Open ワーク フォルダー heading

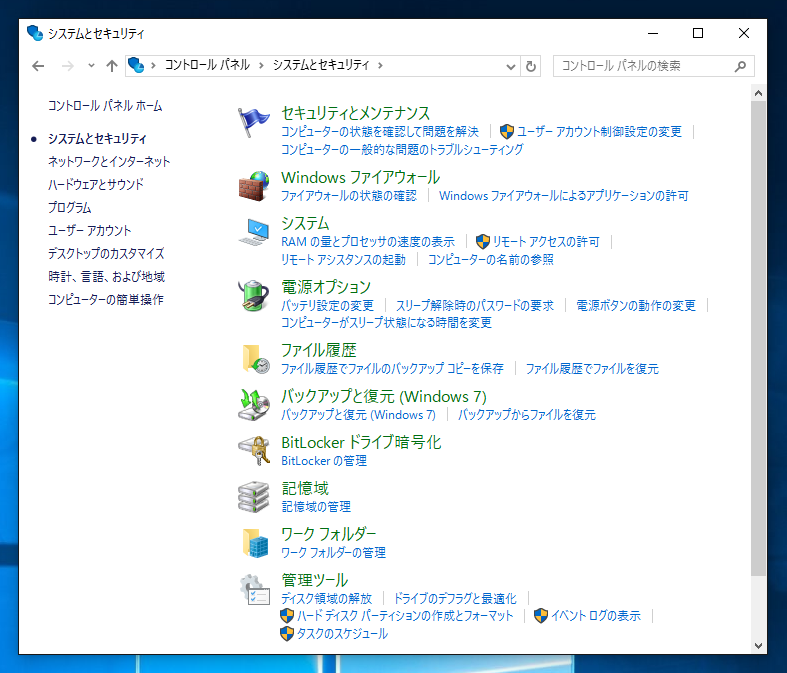coord(328,534)
